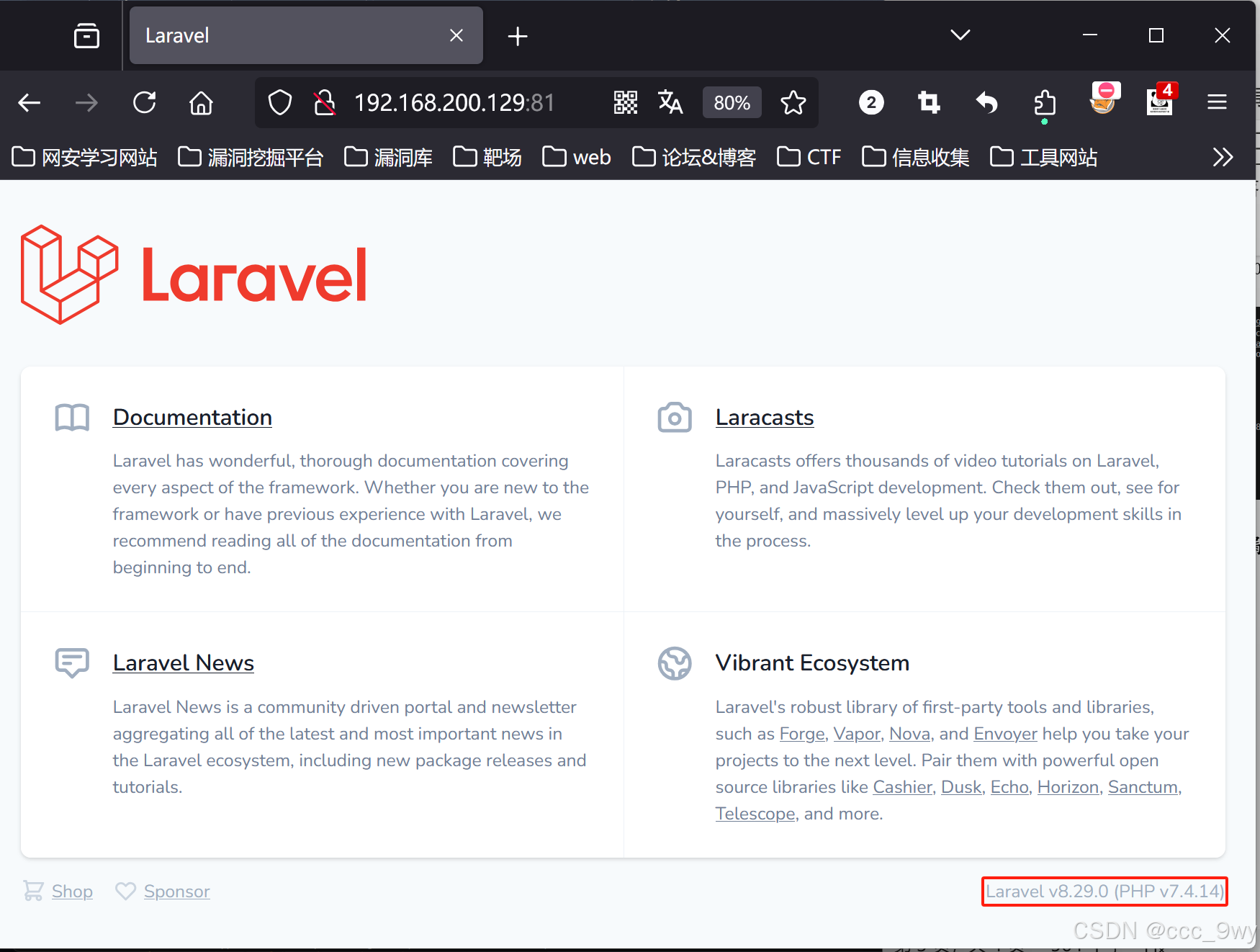Open the Documentation link
1260x952 pixels.
click(192, 417)
